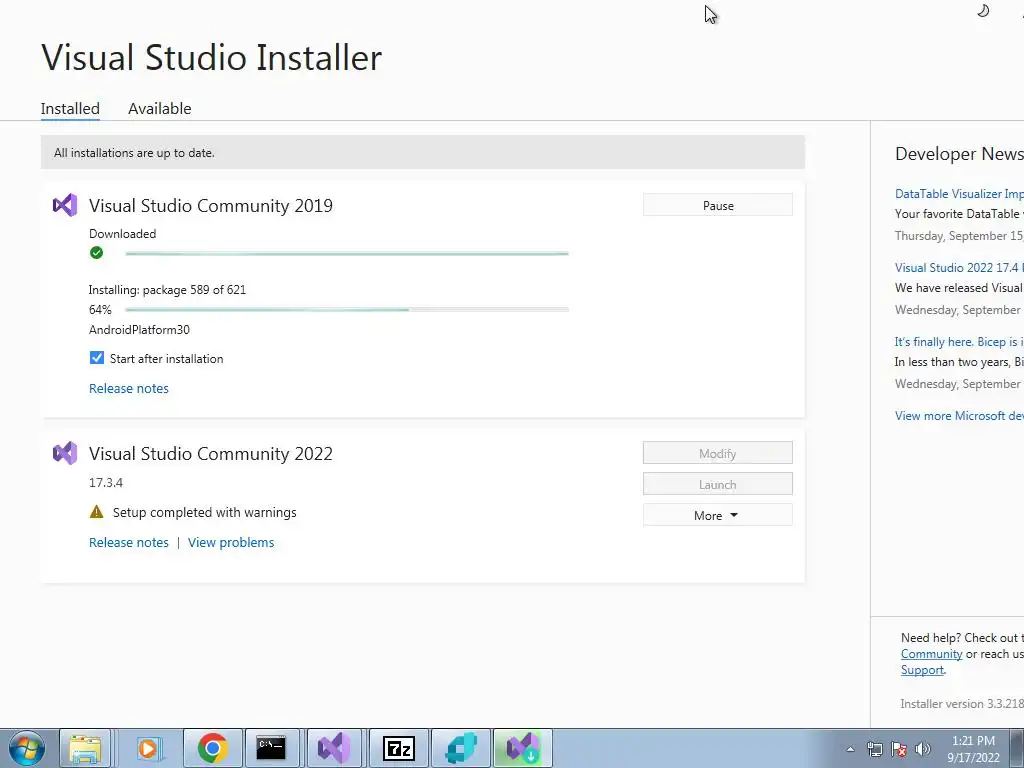Uncheck Start after installation checkbox
The image size is (1024, 768).
point(97,358)
